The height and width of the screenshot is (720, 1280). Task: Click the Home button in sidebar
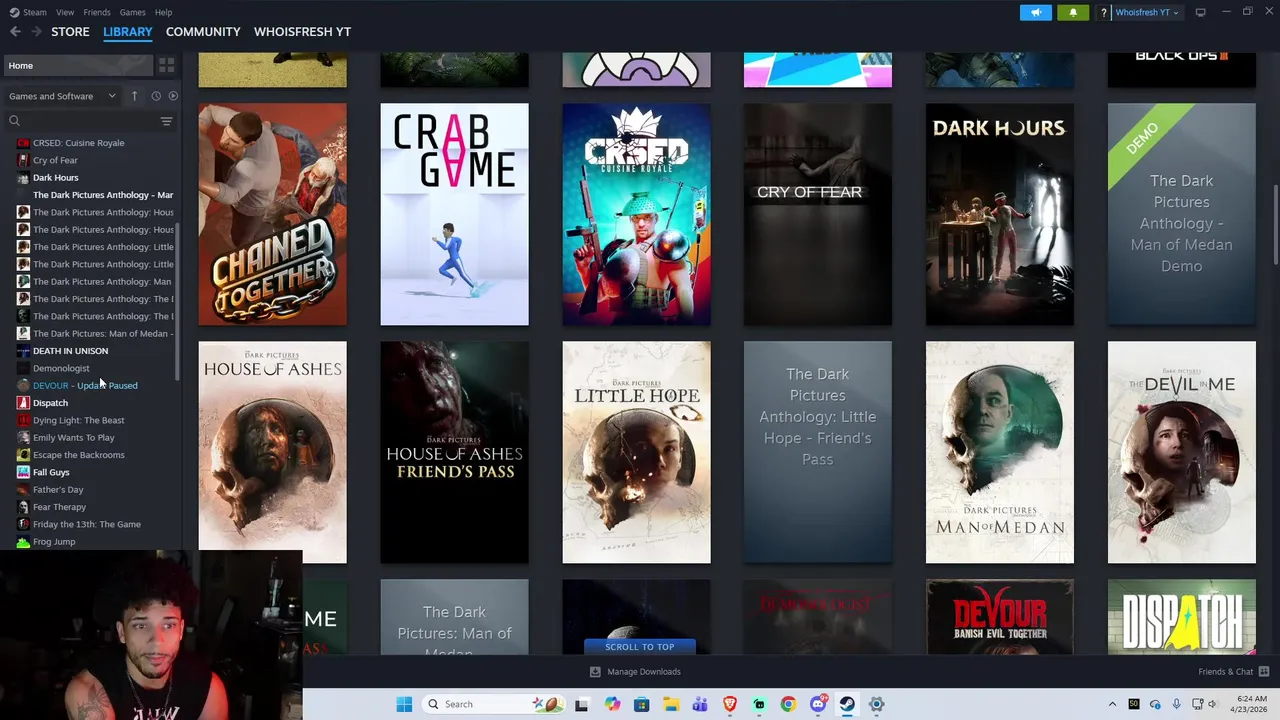(x=78, y=65)
